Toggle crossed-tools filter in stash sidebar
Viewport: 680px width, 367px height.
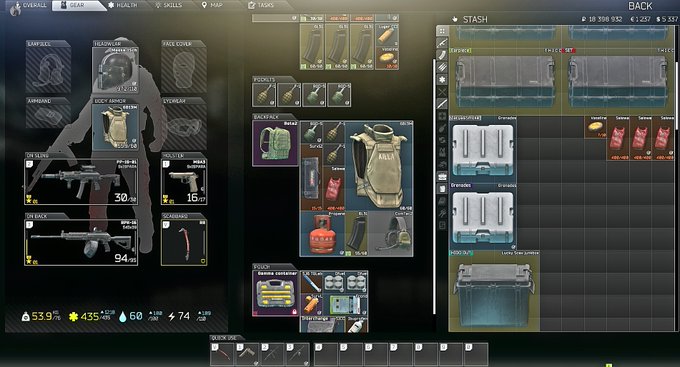(442, 92)
